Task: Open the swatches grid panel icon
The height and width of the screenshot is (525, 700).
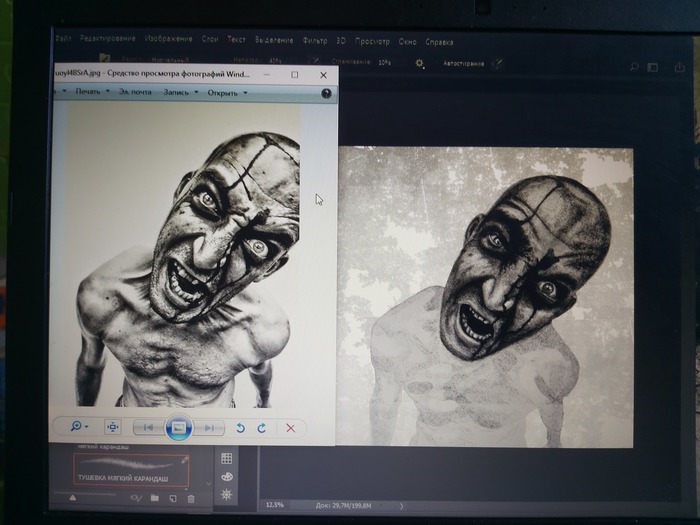Action: pos(227,458)
